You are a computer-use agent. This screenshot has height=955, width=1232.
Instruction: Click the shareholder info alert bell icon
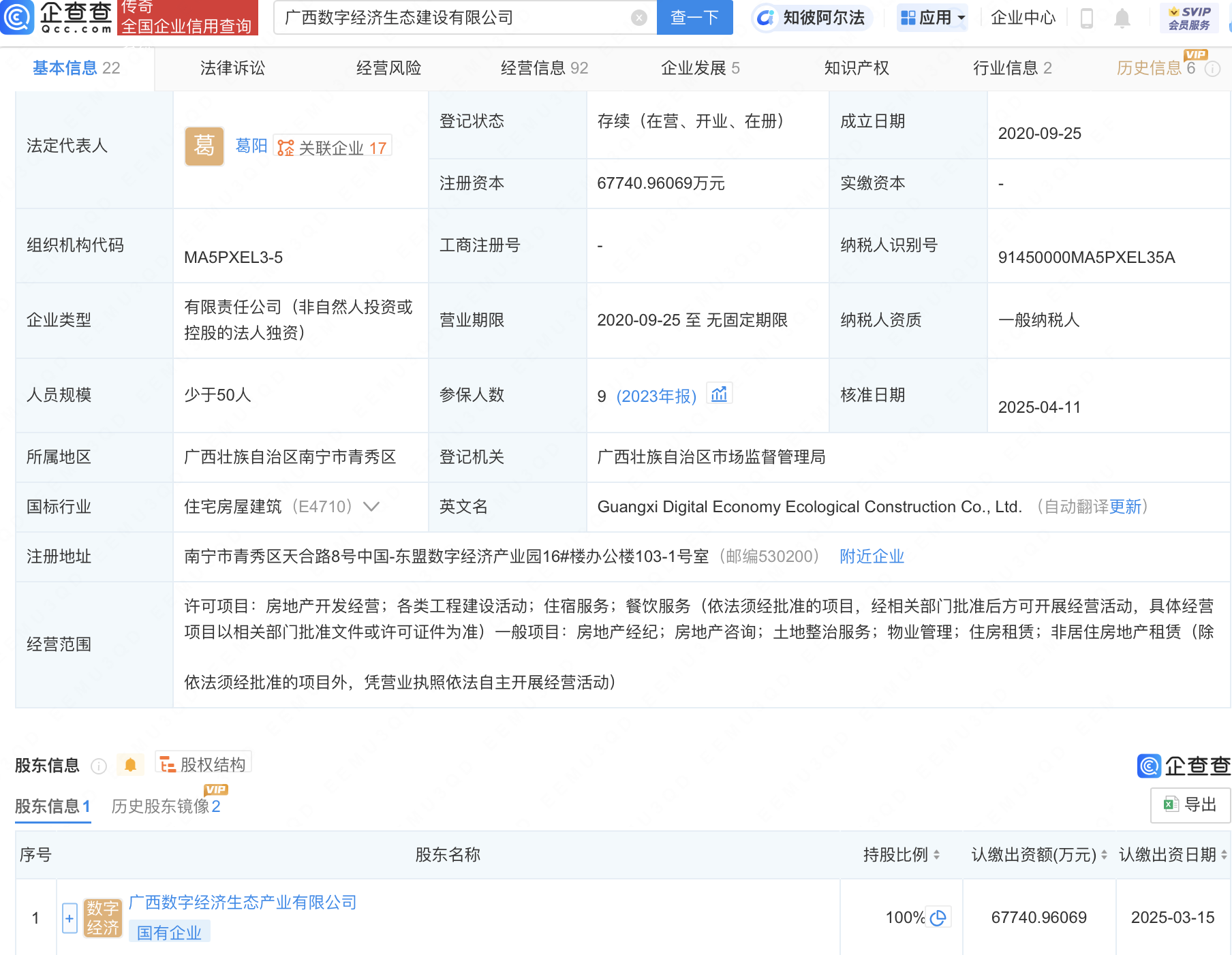tap(130, 765)
